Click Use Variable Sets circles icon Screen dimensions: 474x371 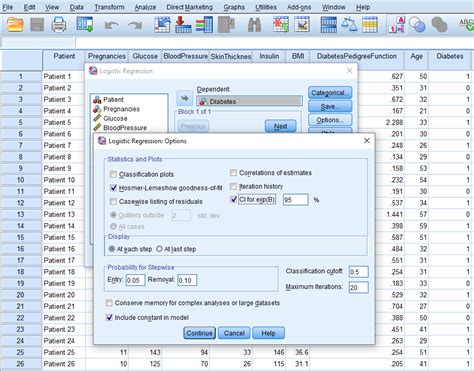click(417, 25)
